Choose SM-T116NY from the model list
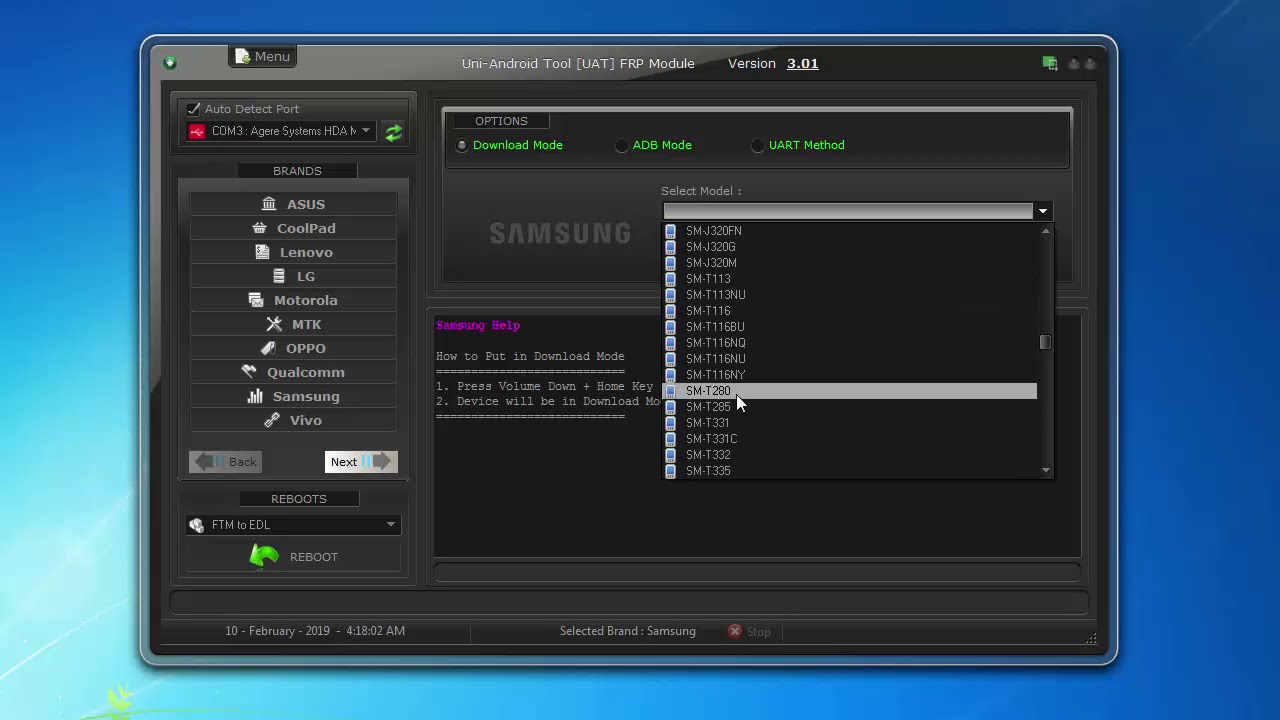1280x720 pixels. pos(849,375)
